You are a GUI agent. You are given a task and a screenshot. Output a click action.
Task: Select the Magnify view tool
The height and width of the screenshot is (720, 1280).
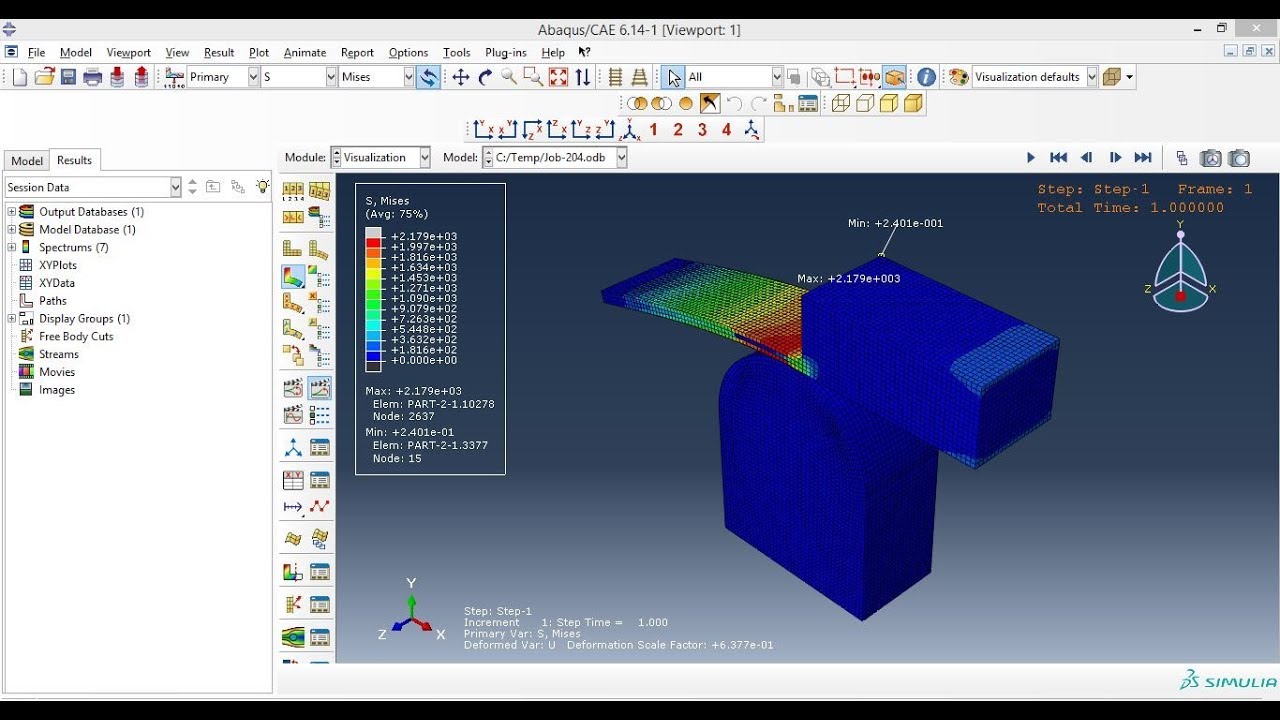509,77
